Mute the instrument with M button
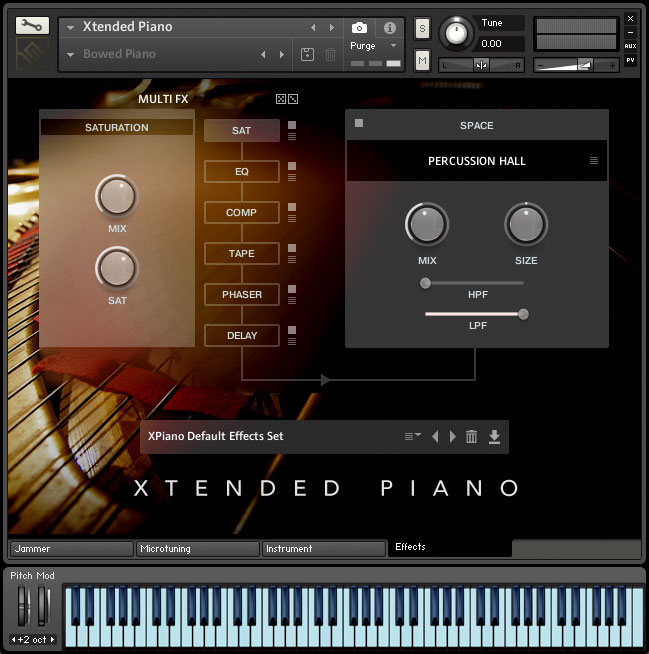The image size is (649, 654). coord(422,60)
